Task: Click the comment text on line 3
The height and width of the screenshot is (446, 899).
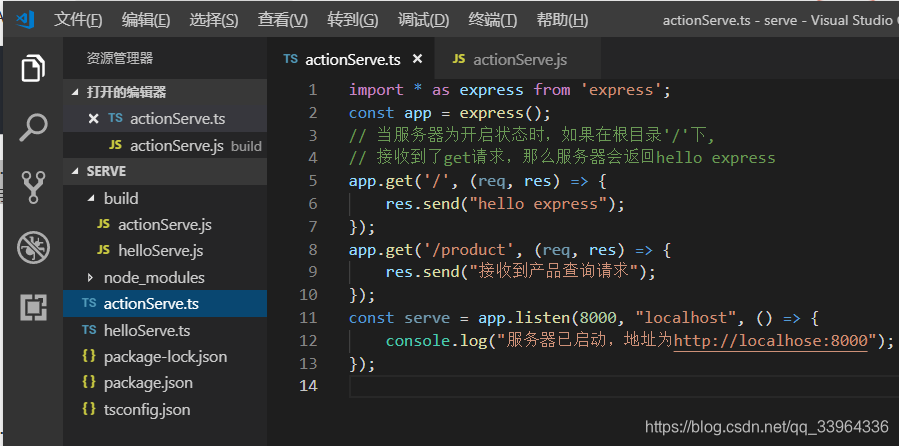Action: pos(532,135)
